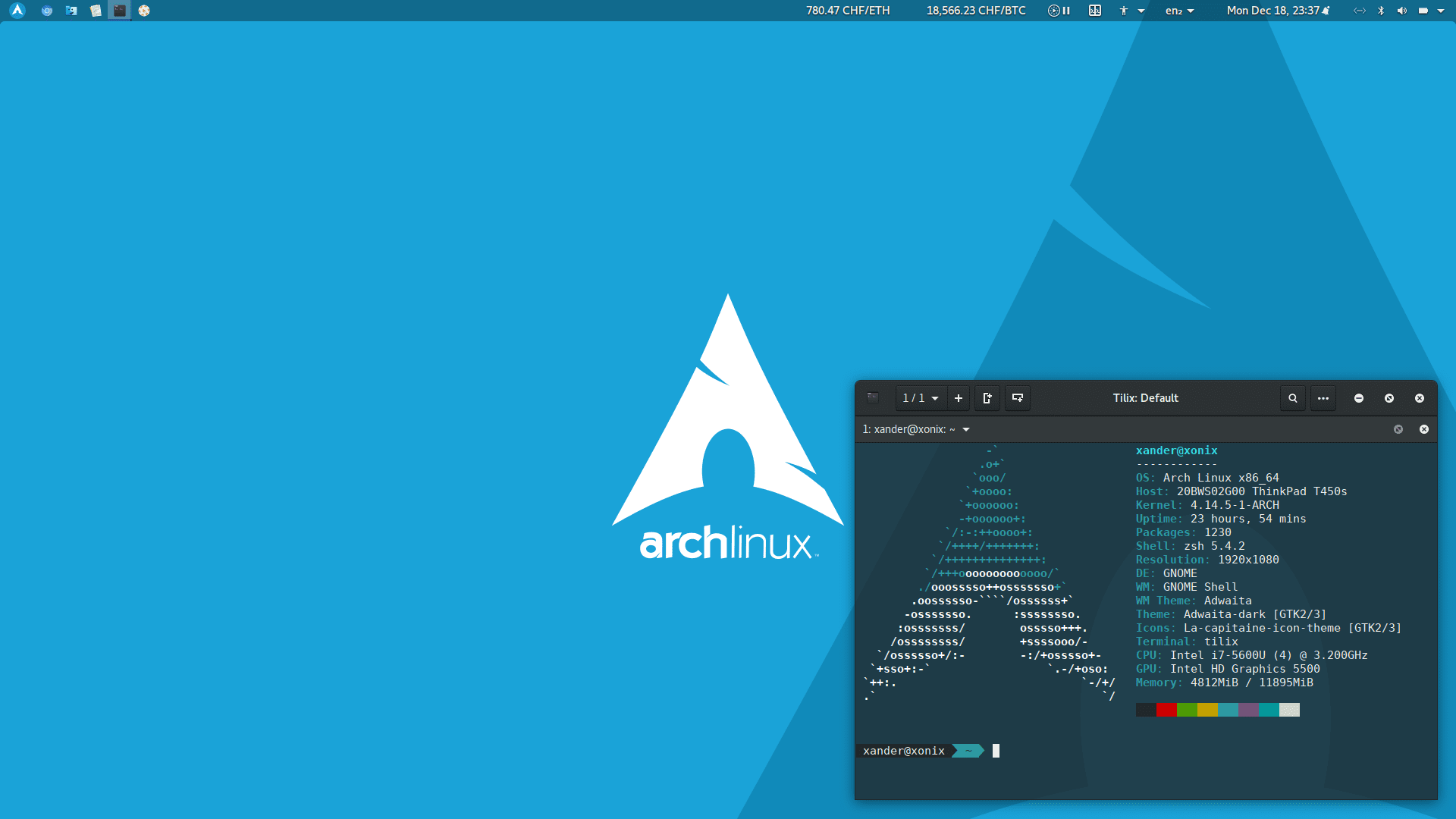This screenshot has height=819, width=1456.
Task: Click the terminal cursor at the prompt
Action: coord(996,751)
